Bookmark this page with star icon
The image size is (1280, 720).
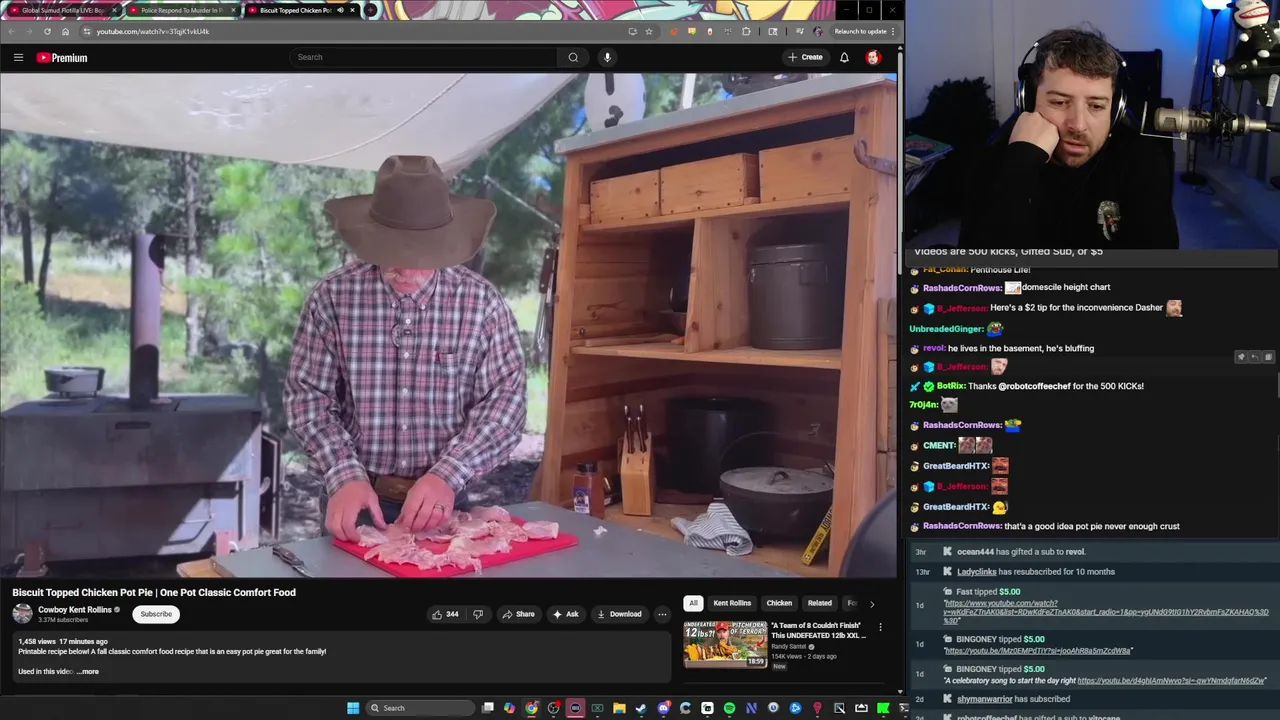point(649,31)
